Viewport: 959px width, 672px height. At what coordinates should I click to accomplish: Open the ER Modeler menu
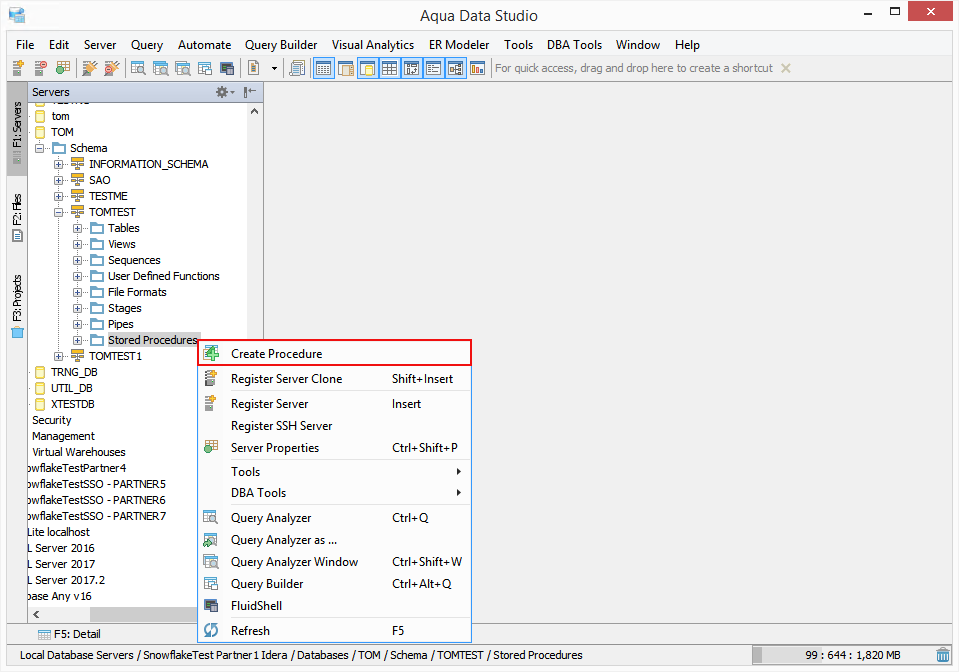click(459, 45)
